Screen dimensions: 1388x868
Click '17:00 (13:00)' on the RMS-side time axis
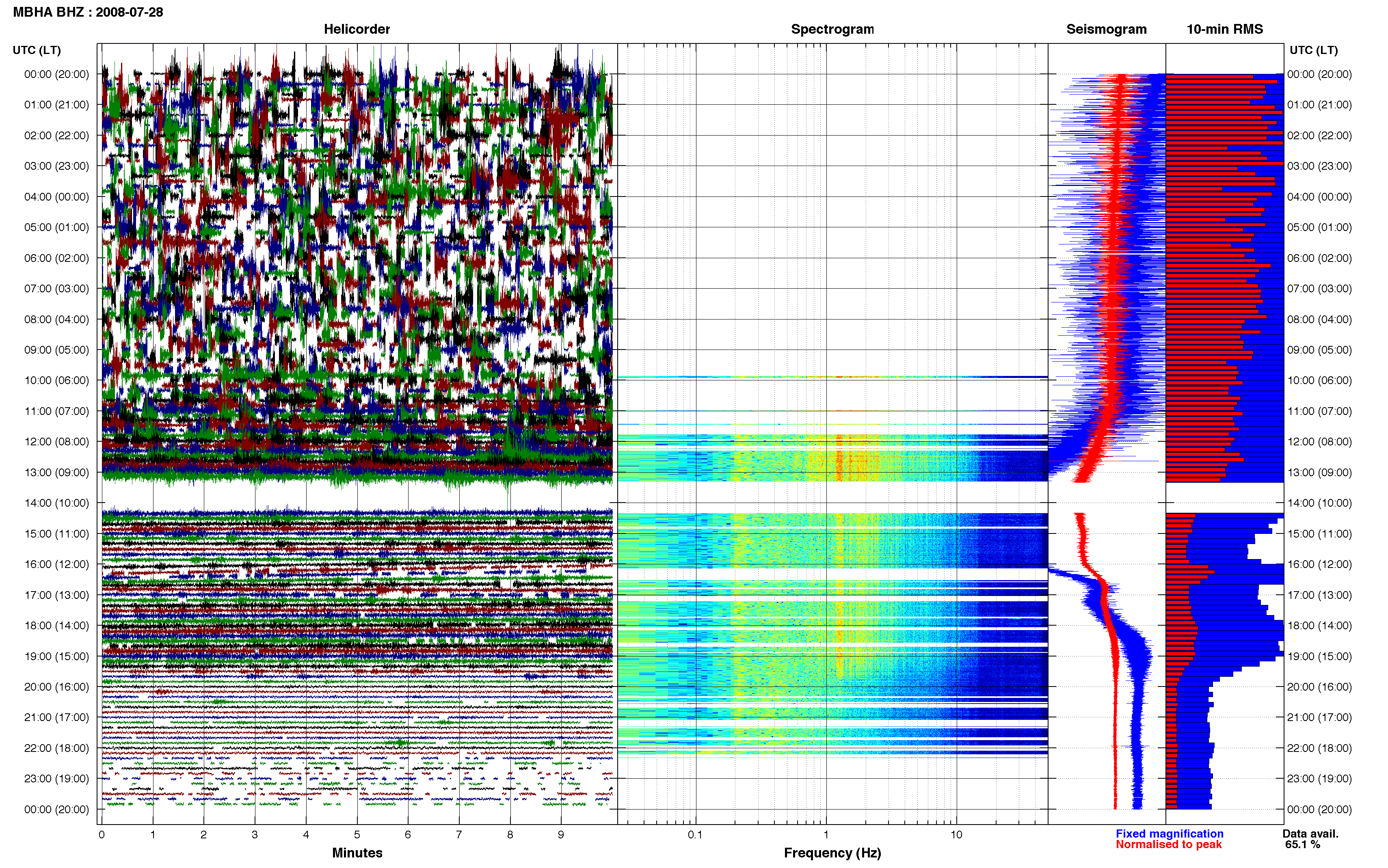click(x=1319, y=595)
